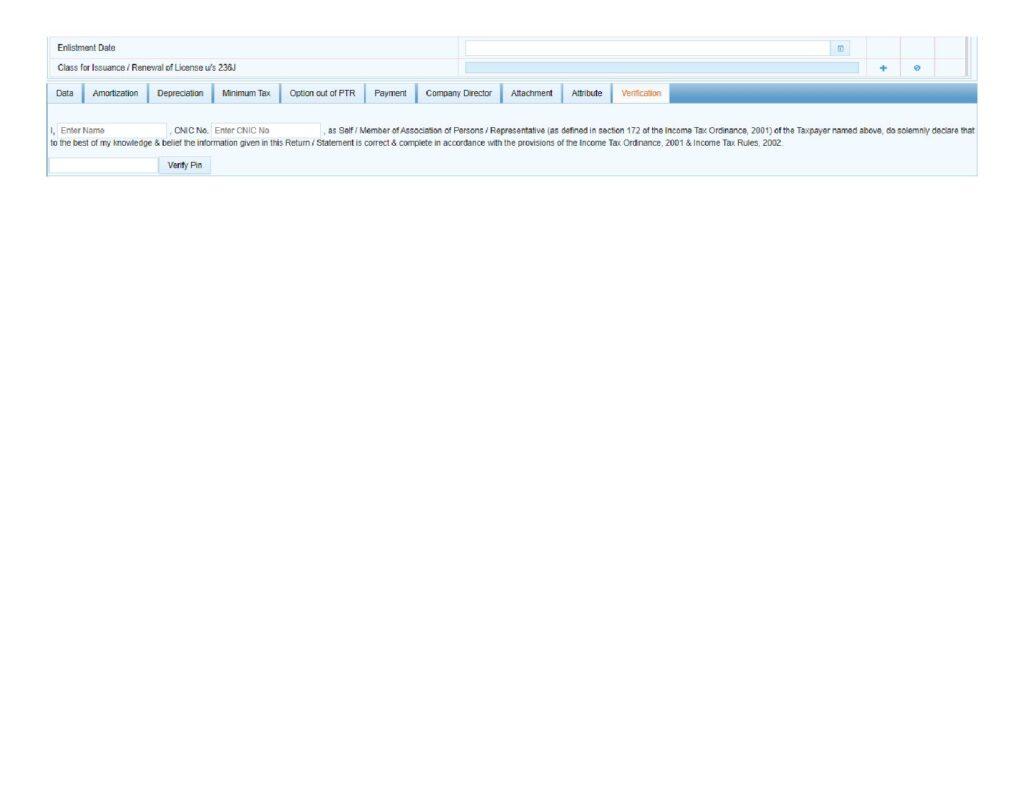This screenshot has height=791, width=1024.
Task: Go to the Depreciation tab
Action: pos(180,93)
